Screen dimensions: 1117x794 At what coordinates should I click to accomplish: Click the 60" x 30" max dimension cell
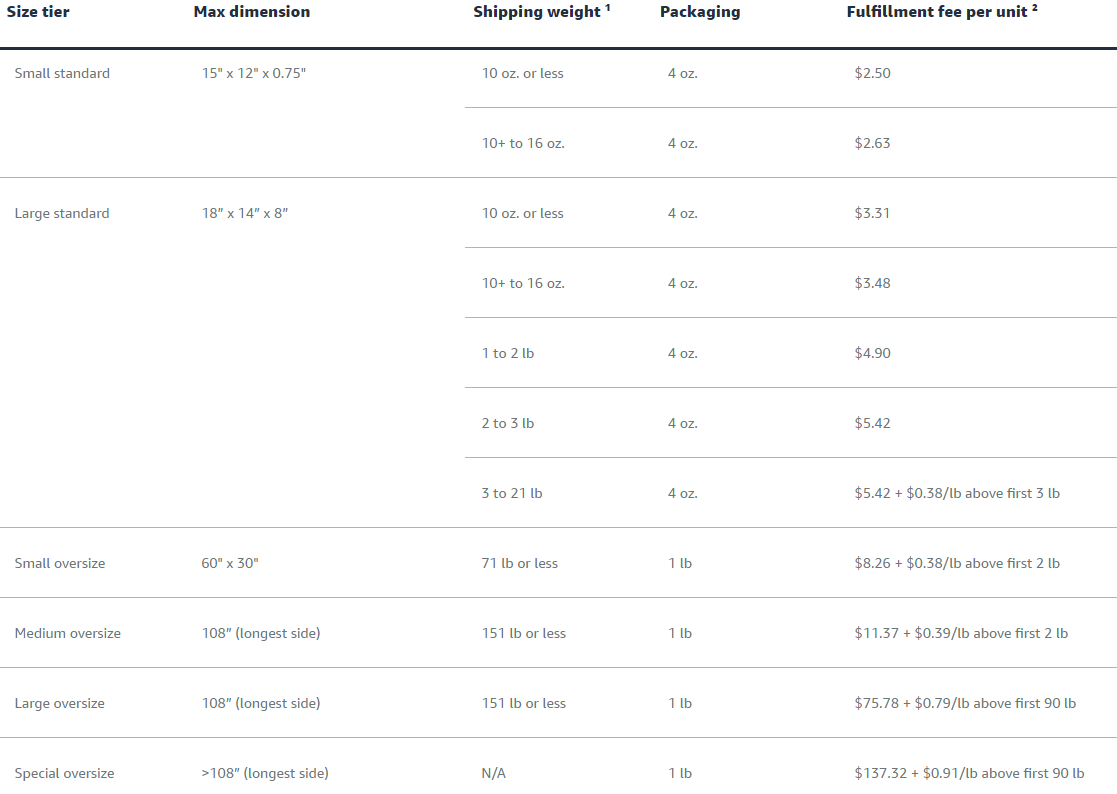(x=230, y=563)
